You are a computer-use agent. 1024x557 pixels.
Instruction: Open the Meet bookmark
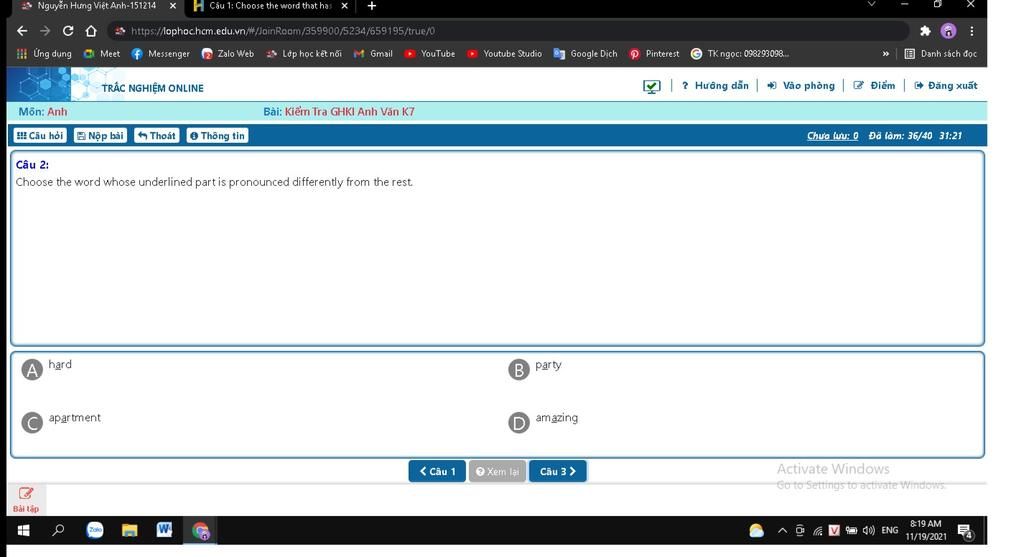tap(102, 54)
